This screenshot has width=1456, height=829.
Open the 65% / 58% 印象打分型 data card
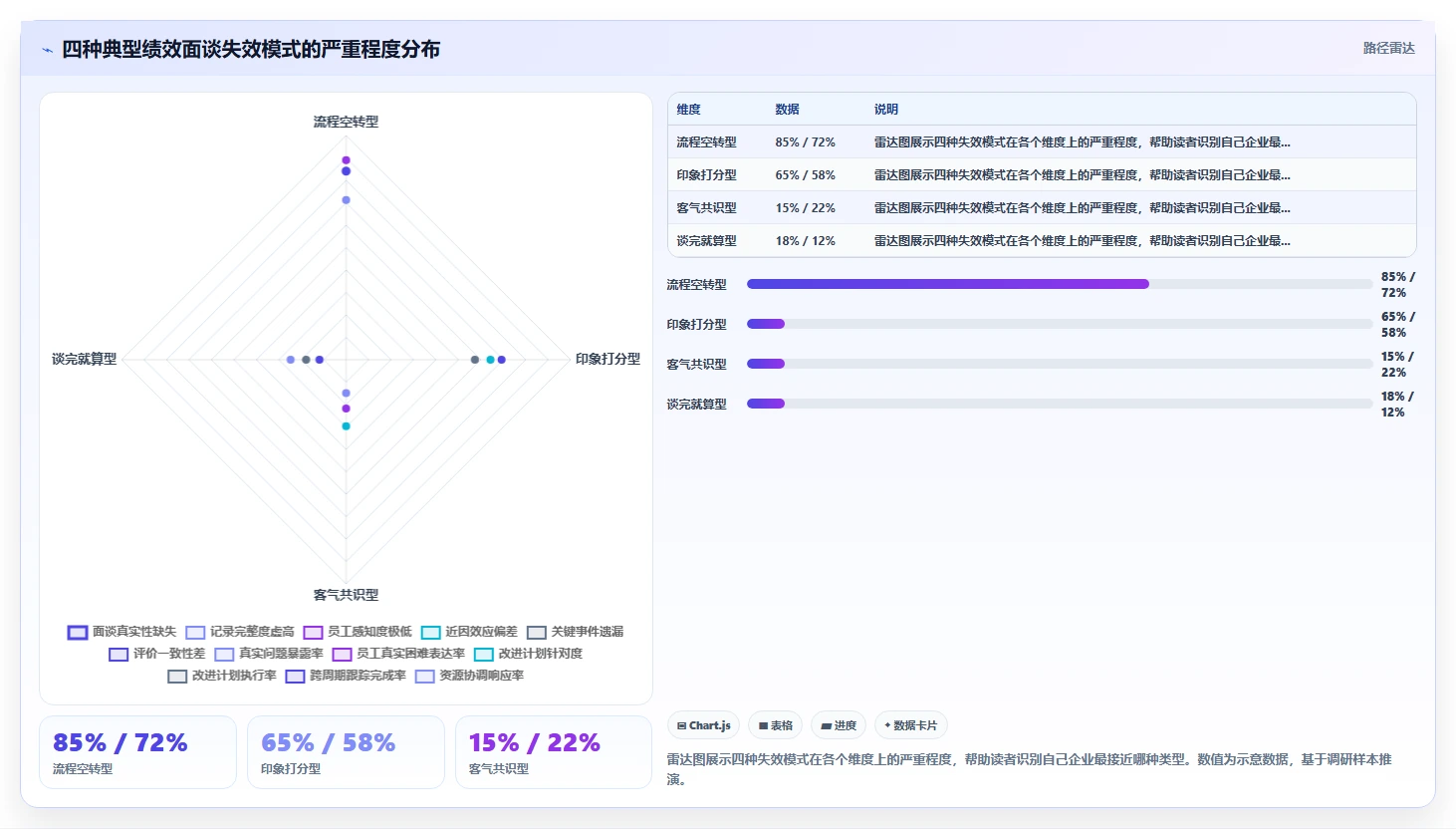pos(346,752)
